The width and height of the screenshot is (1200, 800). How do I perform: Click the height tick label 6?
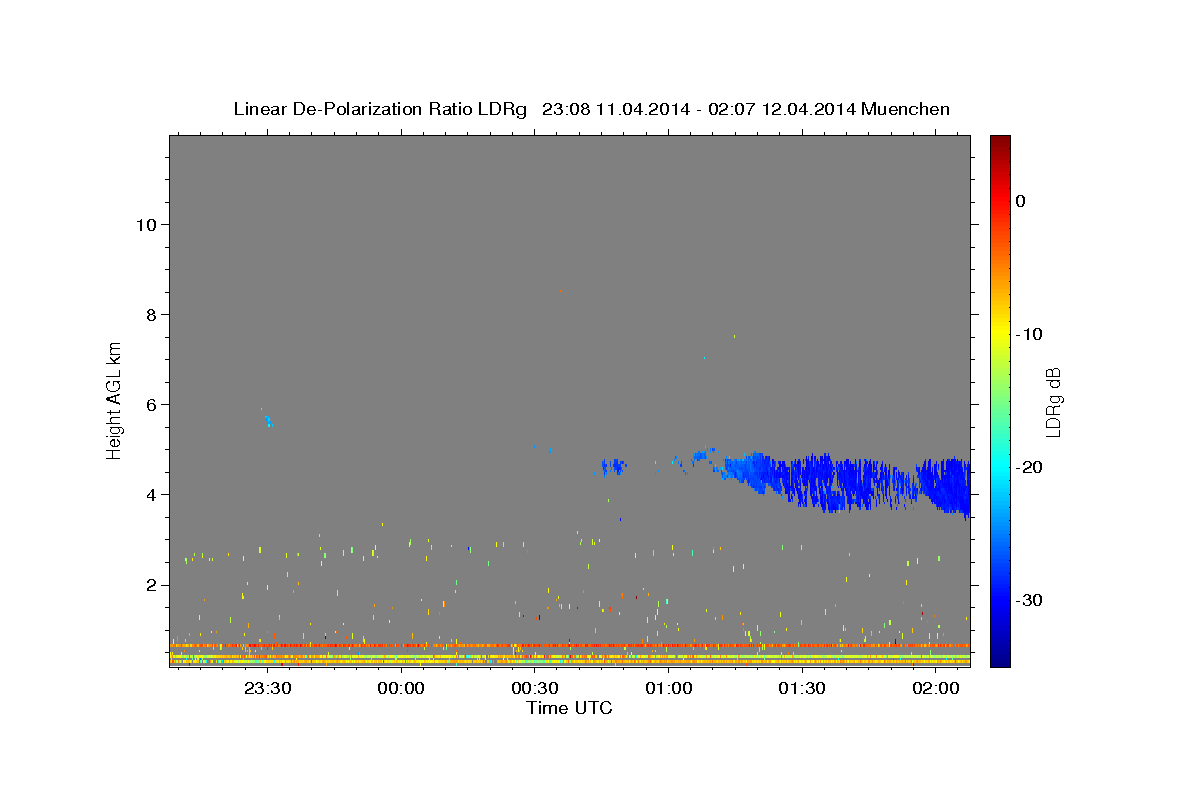tap(150, 404)
